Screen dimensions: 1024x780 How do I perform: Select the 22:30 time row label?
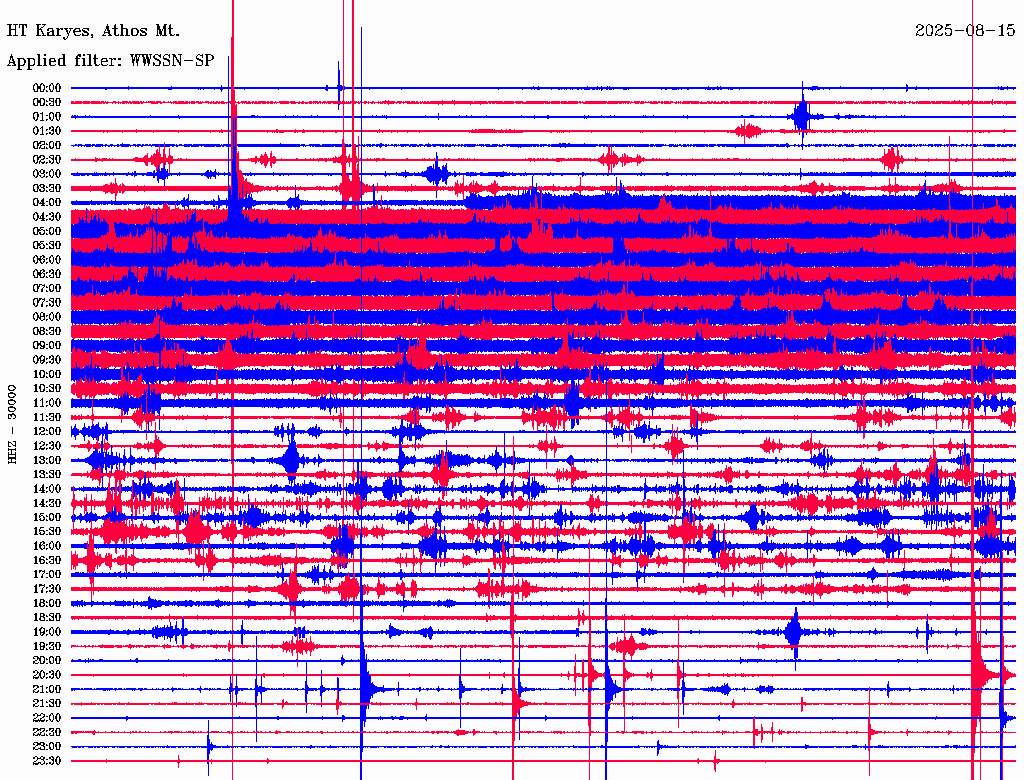46,732
